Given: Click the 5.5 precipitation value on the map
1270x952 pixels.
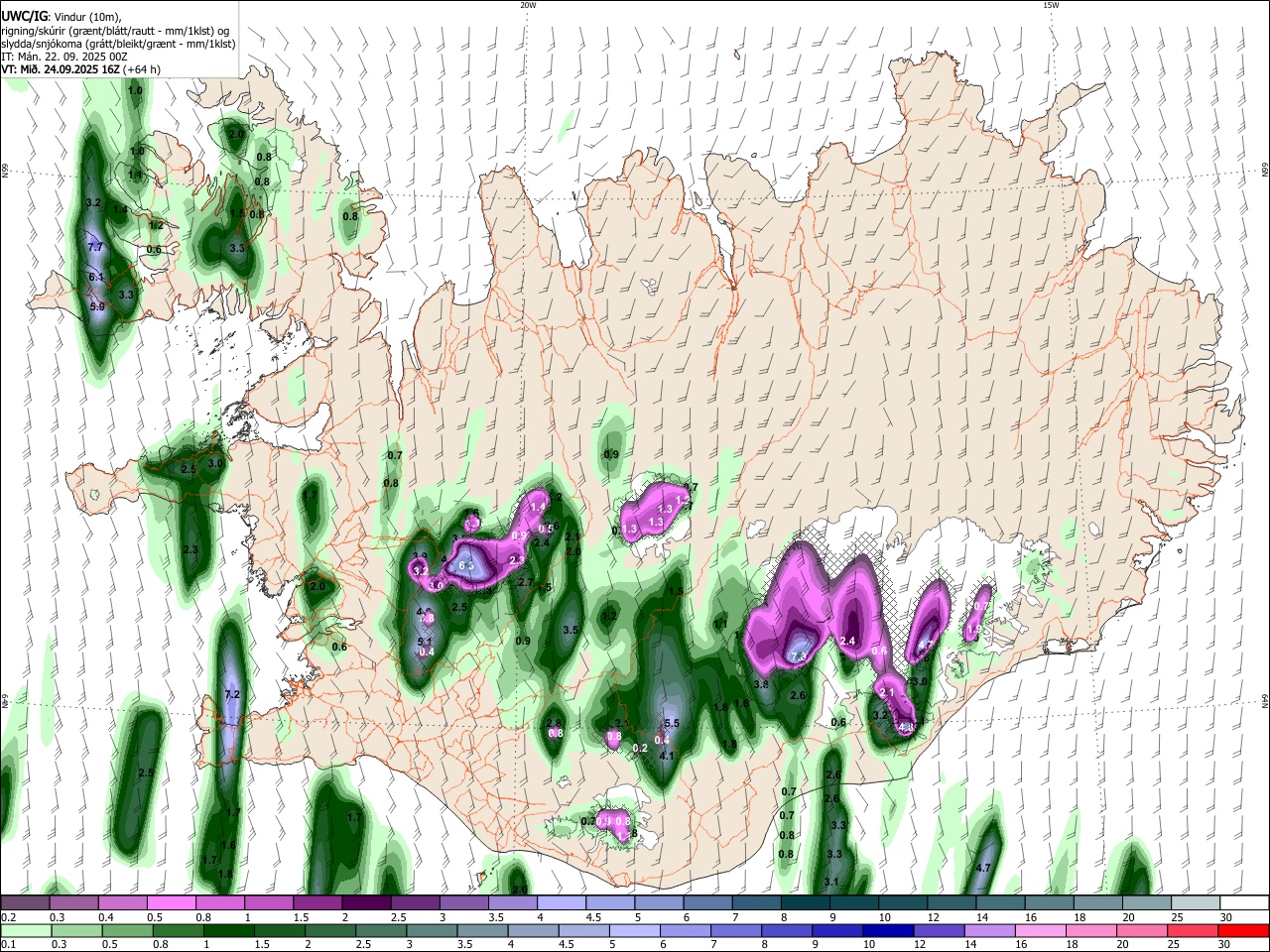Looking at the screenshot, I should pyautogui.click(x=672, y=723).
